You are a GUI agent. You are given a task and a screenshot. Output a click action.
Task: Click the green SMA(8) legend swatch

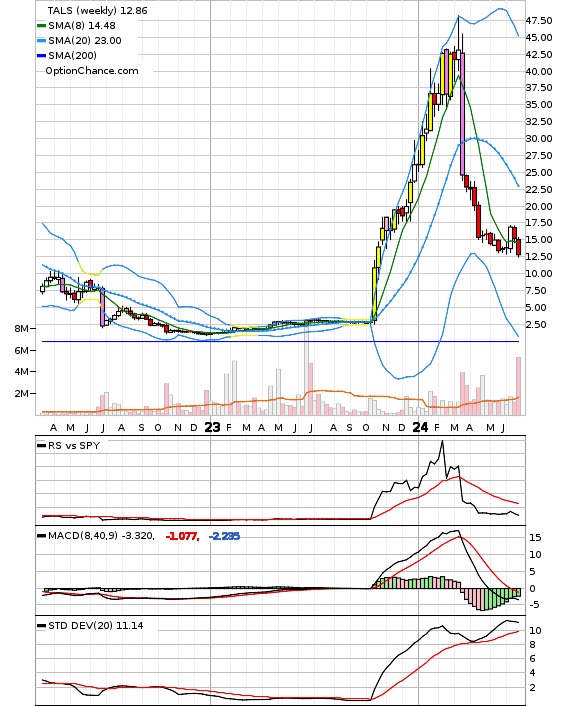pos(41,26)
